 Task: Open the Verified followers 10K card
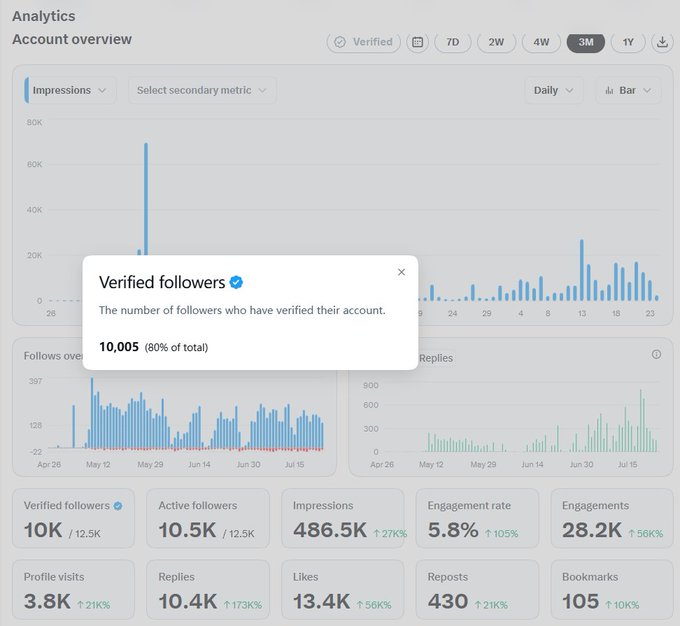[73, 518]
